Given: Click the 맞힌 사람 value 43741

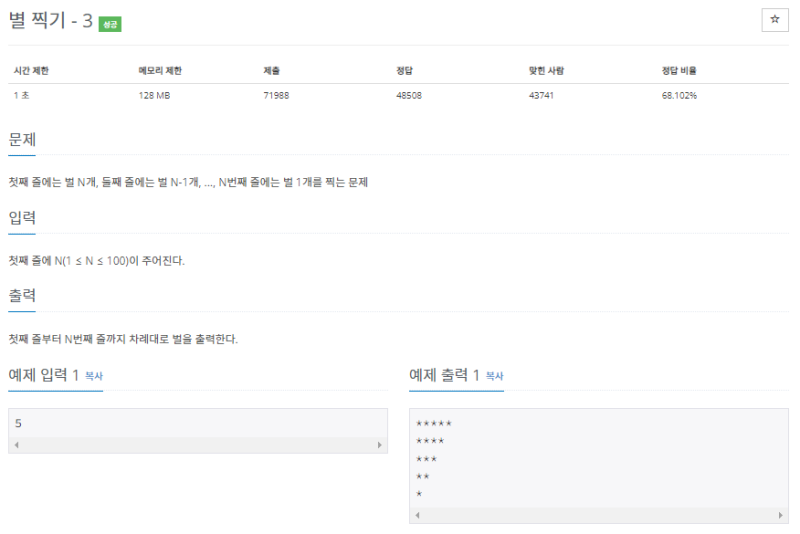Looking at the screenshot, I should point(541,95).
